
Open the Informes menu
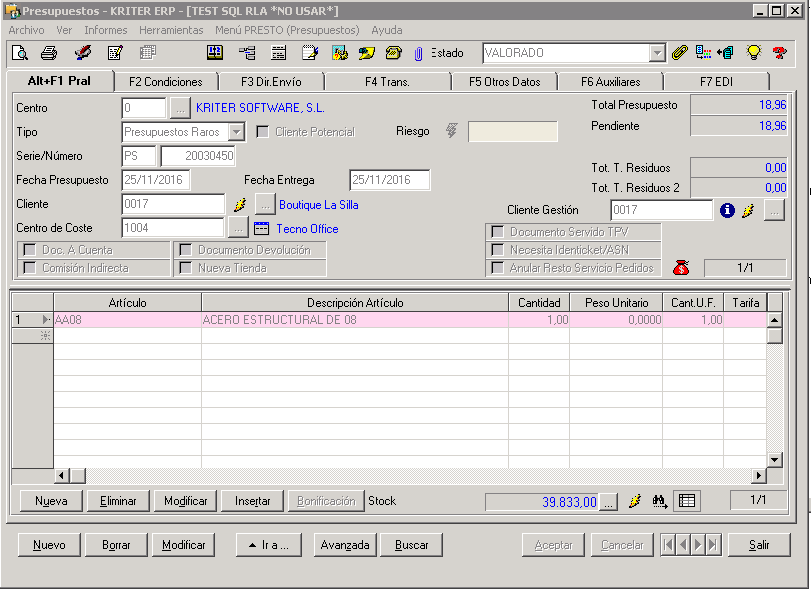click(106, 30)
